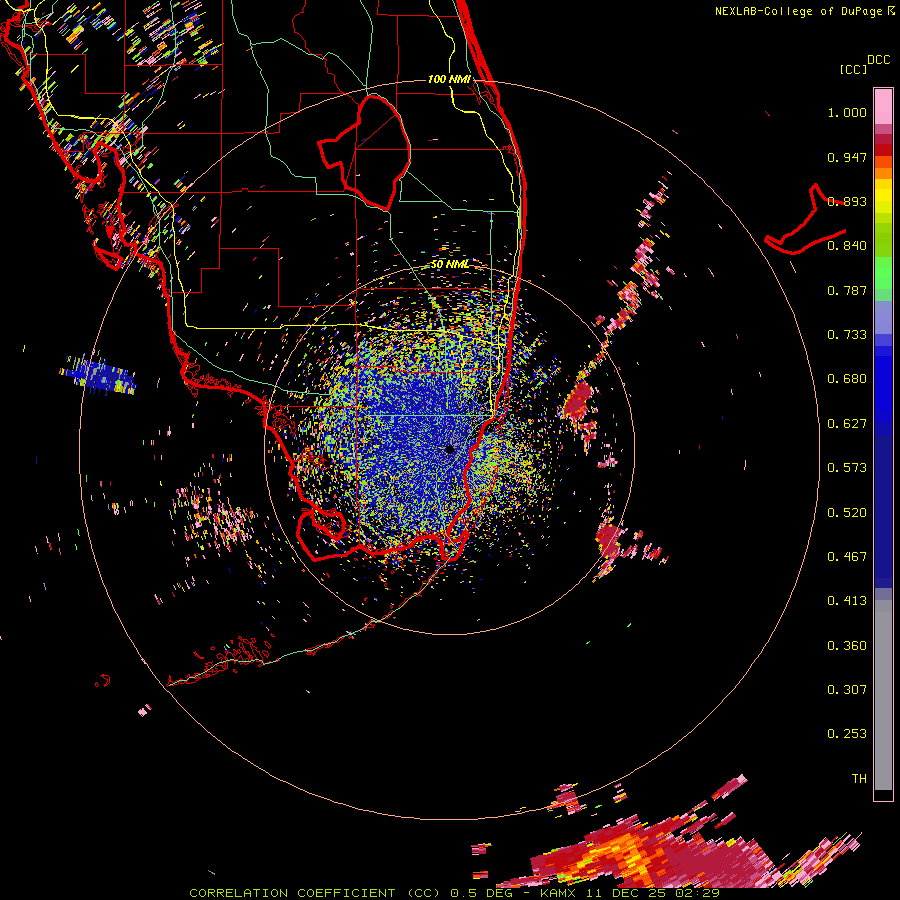Click the 0.467 colorbar value
The image size is (900, 900).
tap(847, 557)
